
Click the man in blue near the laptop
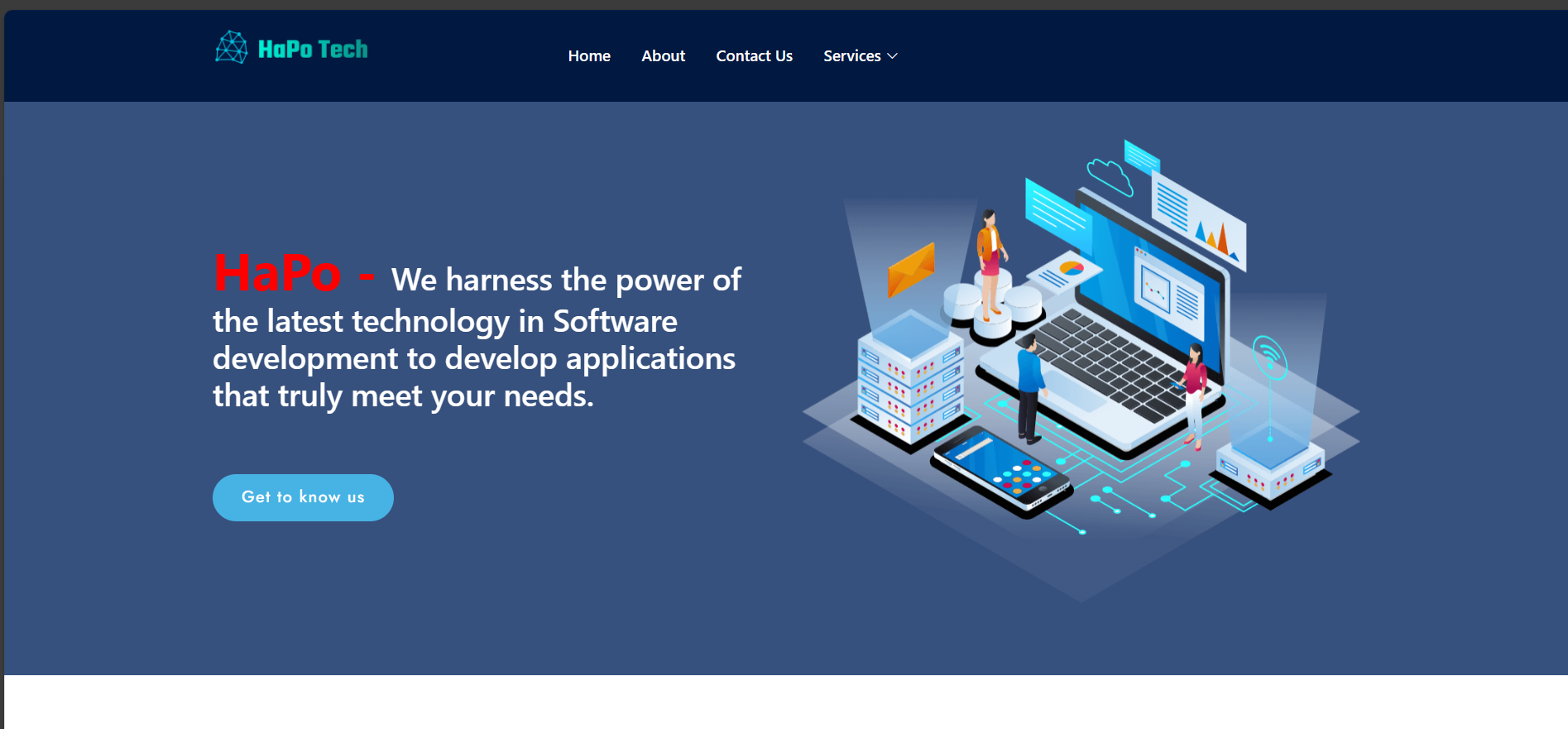pyautogui.click(x=1029, y=387)
